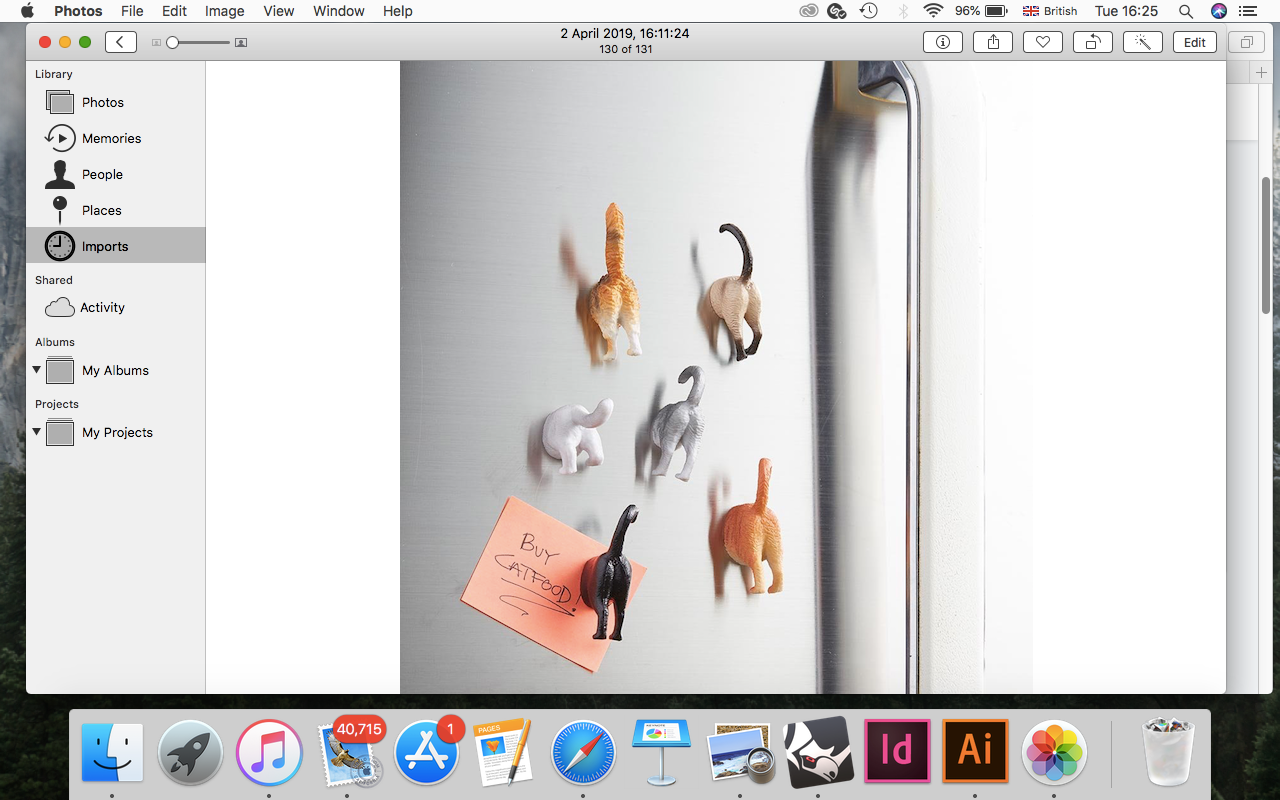Collapse the My Albums disclosure triangle

37,370
